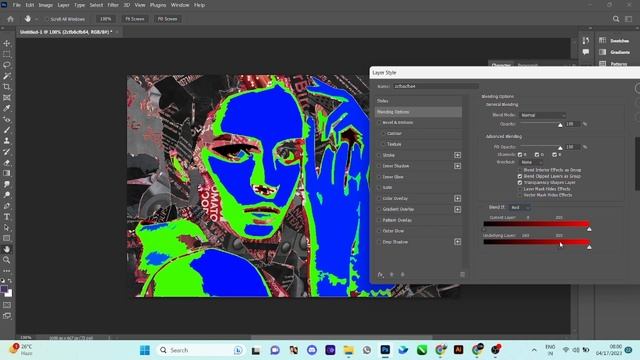Open the Blend If channel dropdown

coord(520,207)
